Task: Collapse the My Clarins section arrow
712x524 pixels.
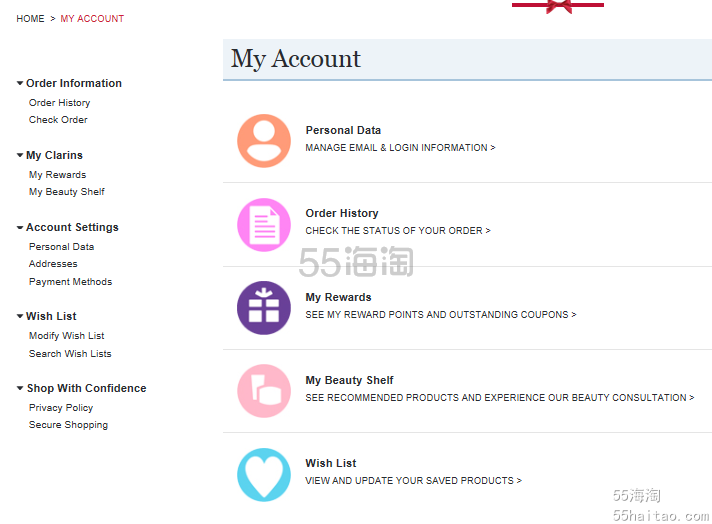Action: coord(20,155)
